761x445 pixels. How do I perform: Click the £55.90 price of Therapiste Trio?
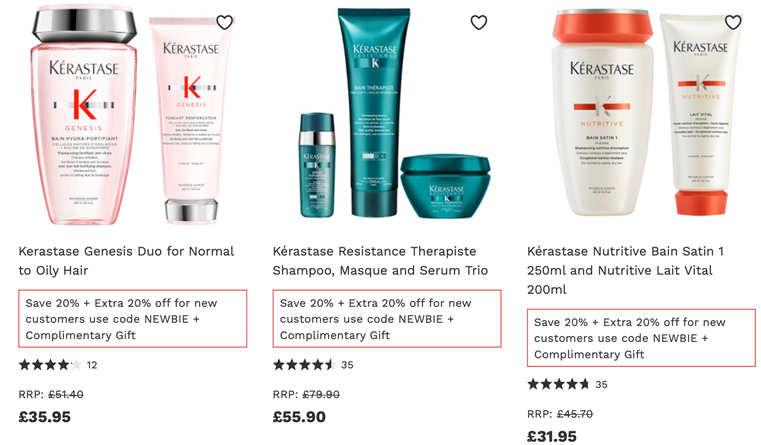coord(299,417)
